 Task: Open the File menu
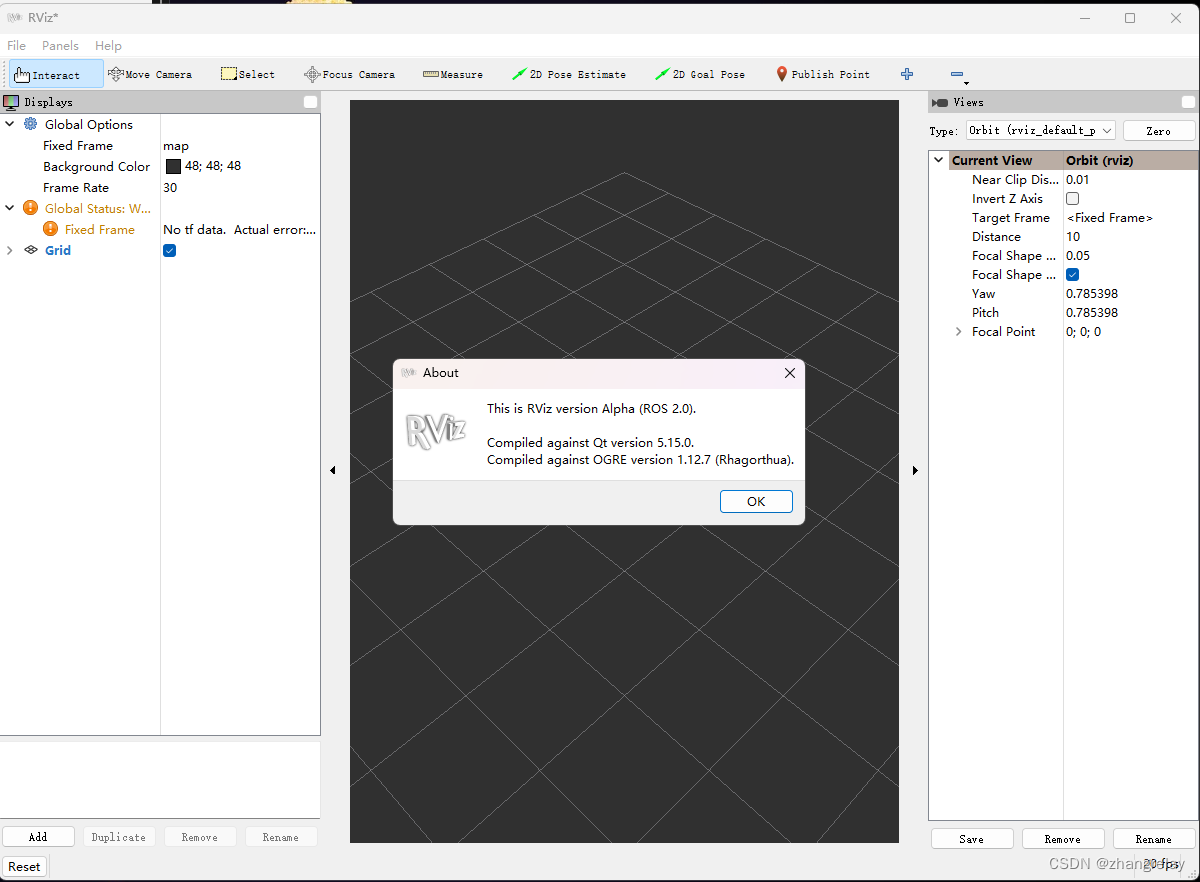point(17,45)
